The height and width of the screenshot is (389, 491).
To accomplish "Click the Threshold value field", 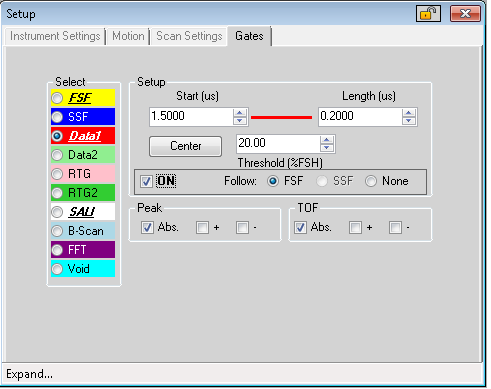I will click(x=278, y=144).
